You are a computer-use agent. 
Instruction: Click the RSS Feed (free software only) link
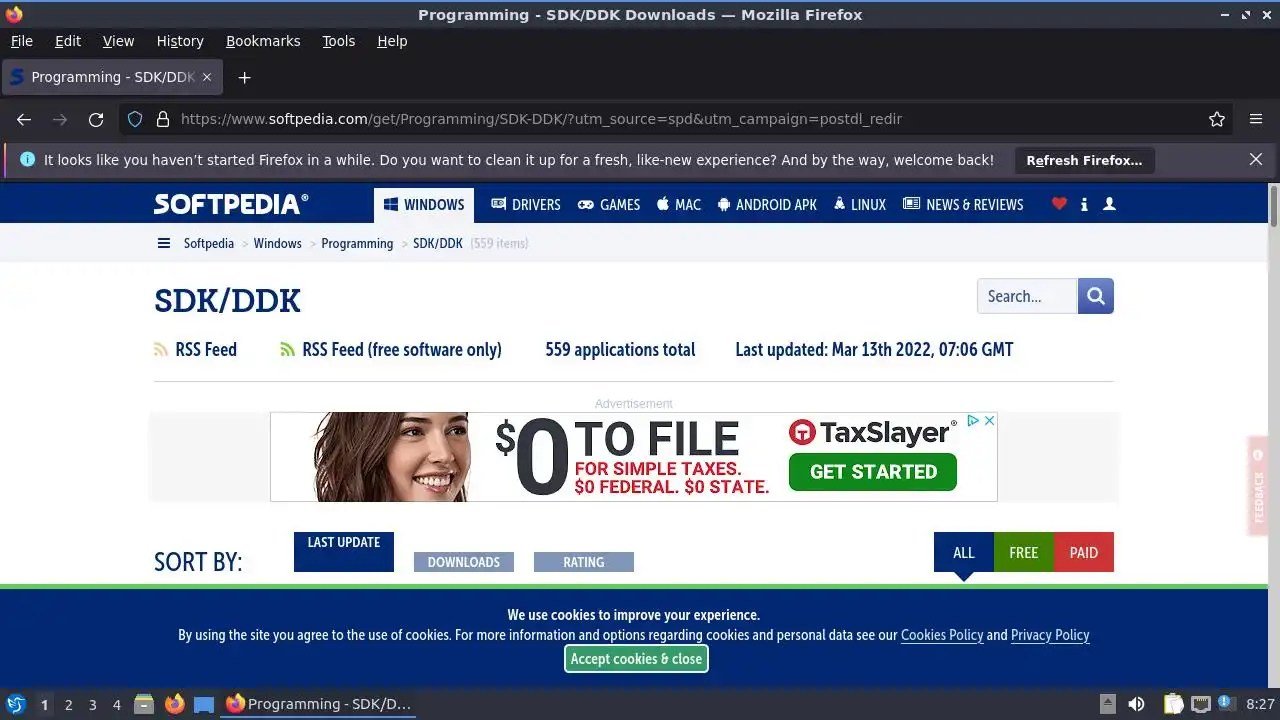(402, 350)
